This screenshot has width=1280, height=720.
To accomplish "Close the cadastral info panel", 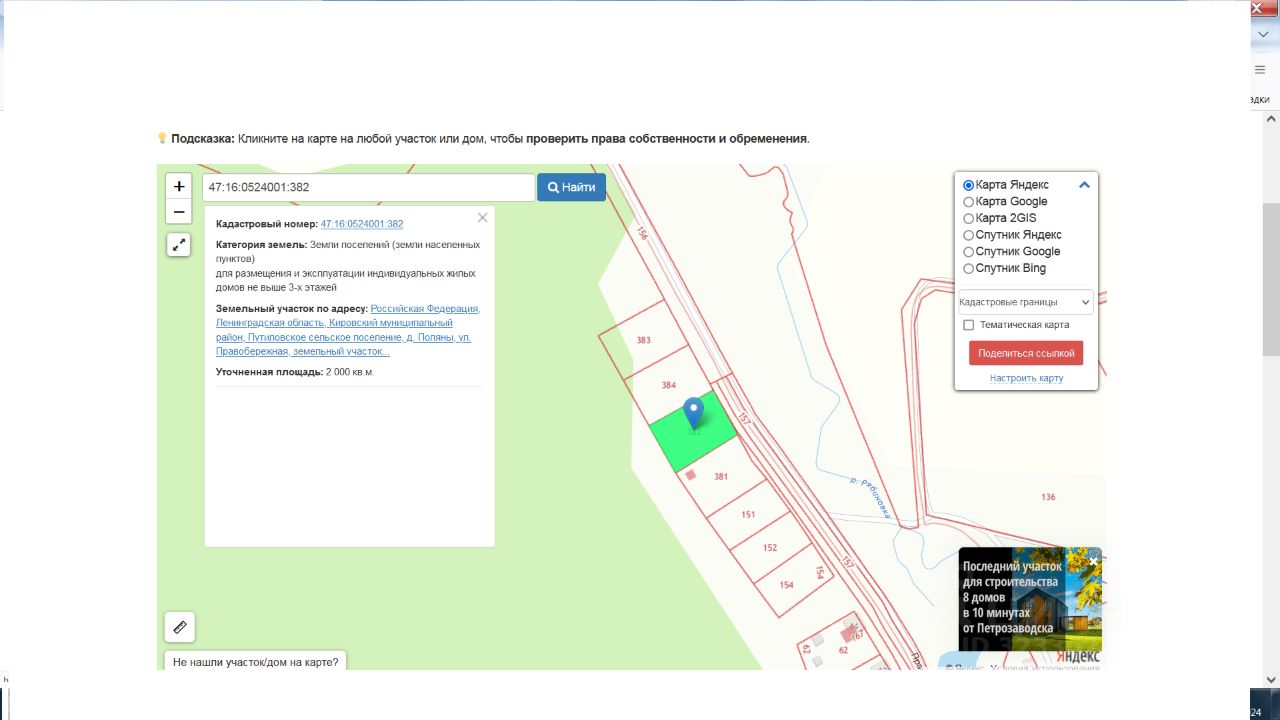I will [482, 217].
